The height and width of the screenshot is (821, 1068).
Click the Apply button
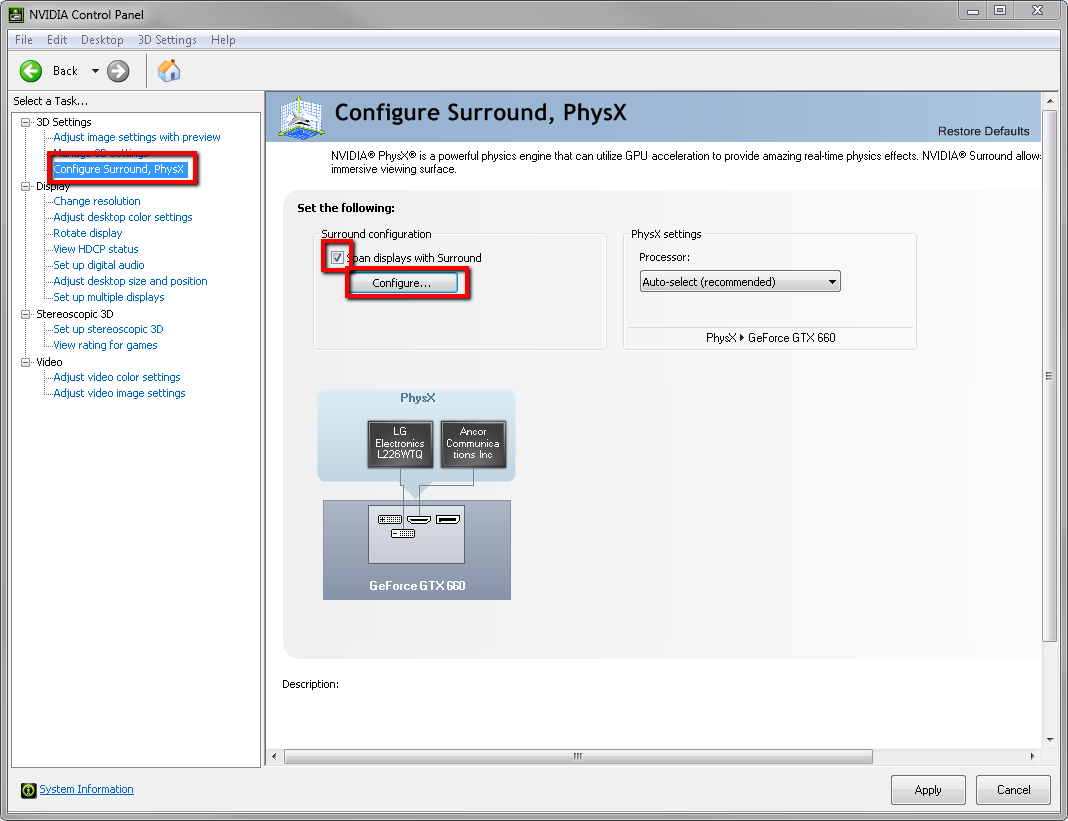click(928, 790)
